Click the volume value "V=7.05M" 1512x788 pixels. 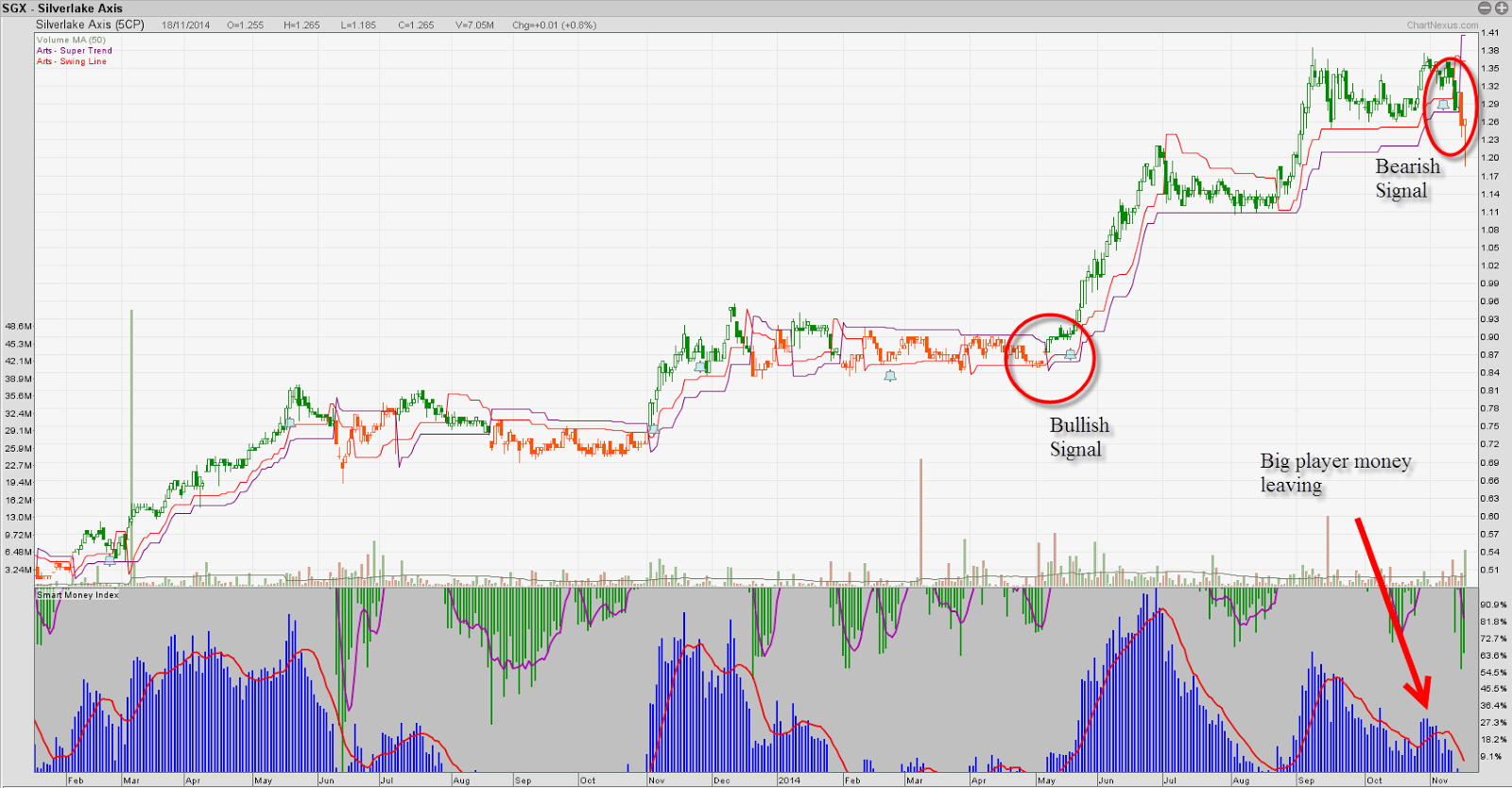tap(474, 26)
